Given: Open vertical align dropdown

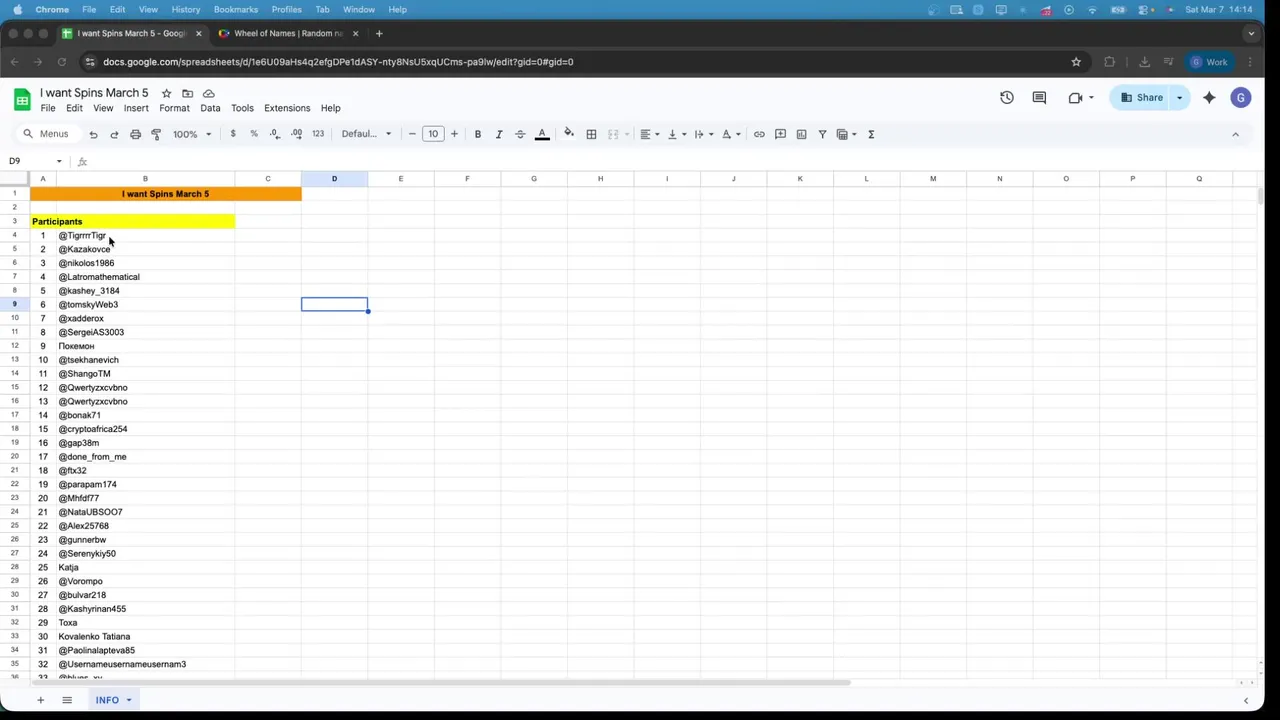Looking at the screenshot, I should 676,134.
